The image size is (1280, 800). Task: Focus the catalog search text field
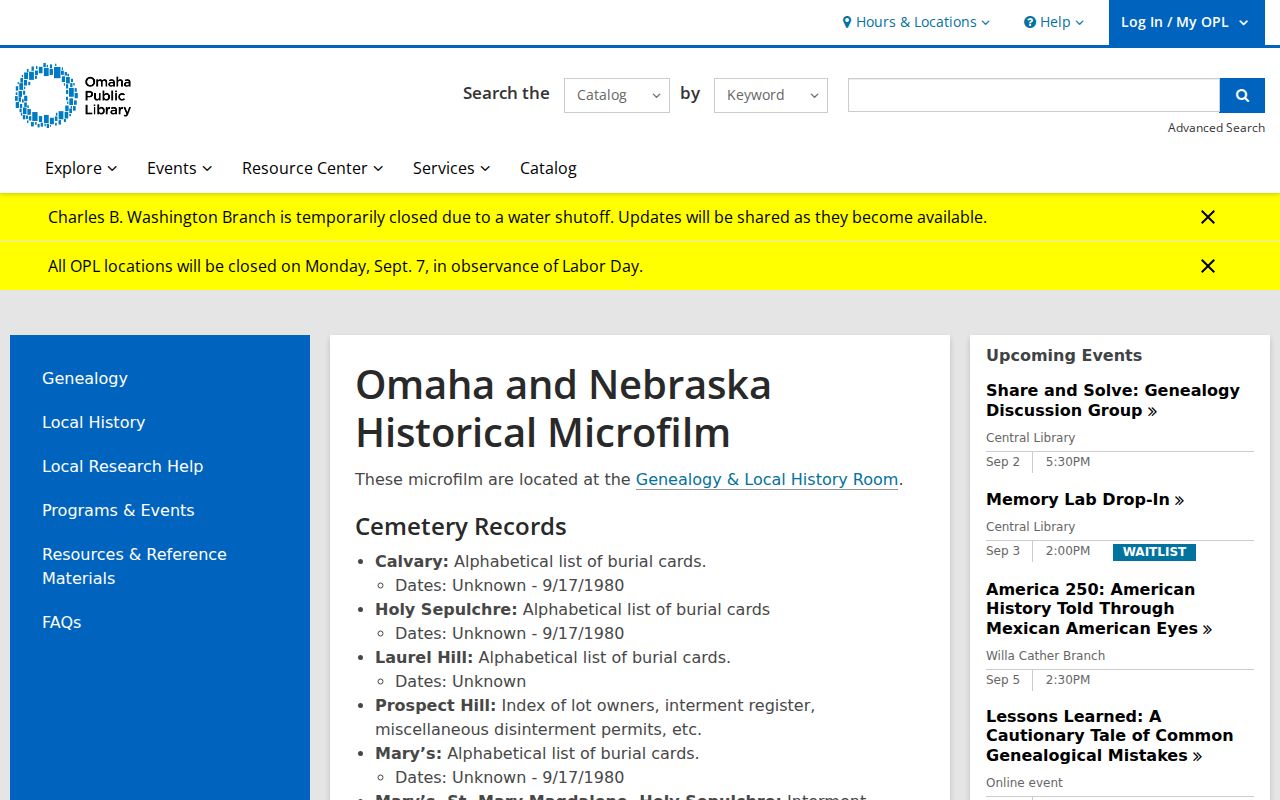pos(1034,95)
